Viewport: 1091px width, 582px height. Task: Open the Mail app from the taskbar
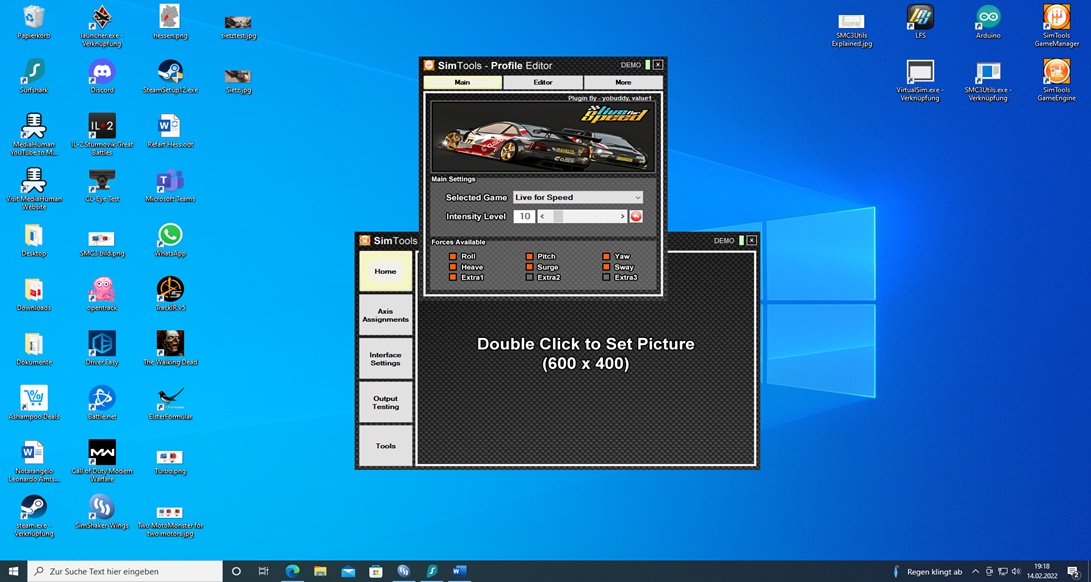(x=348, y=571)
